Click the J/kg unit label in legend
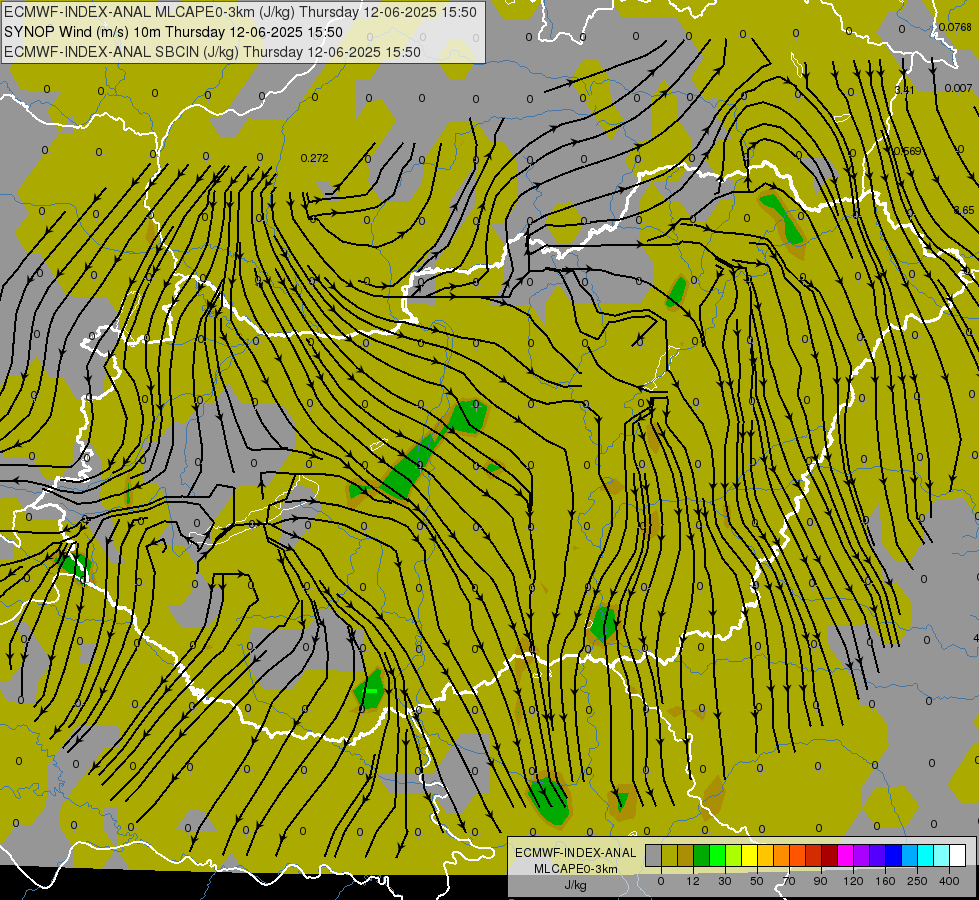Screen dimensions: 979x900 (x=575, y=885)
